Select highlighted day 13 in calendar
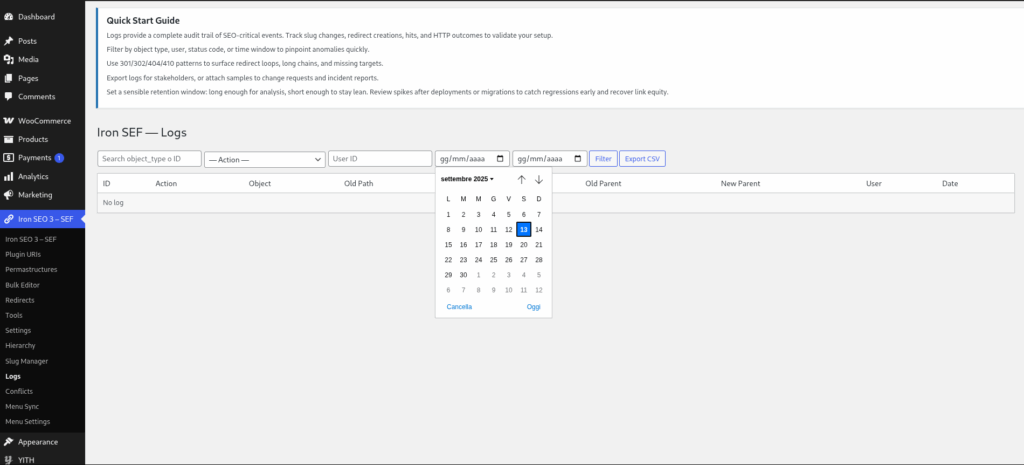This screenshot has width=1024, height=465. (524, 229)
